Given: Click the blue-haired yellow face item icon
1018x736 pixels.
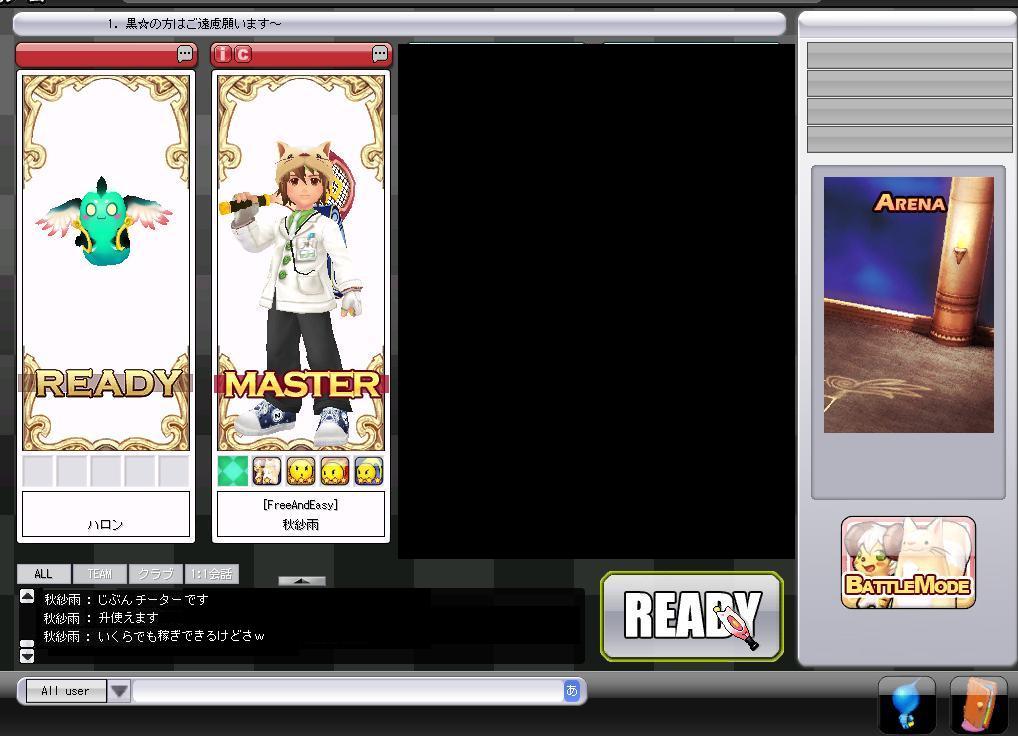Looking at the screenshot, I should tap(368, 471).
